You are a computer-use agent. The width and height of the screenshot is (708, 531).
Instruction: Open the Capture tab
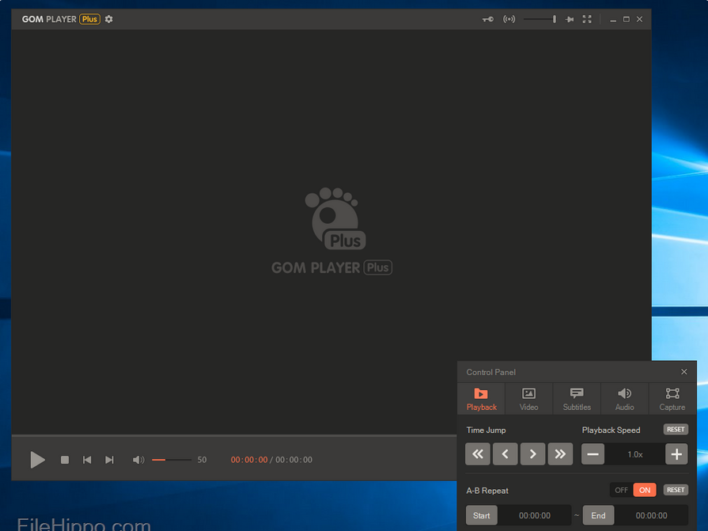[672, 399]
